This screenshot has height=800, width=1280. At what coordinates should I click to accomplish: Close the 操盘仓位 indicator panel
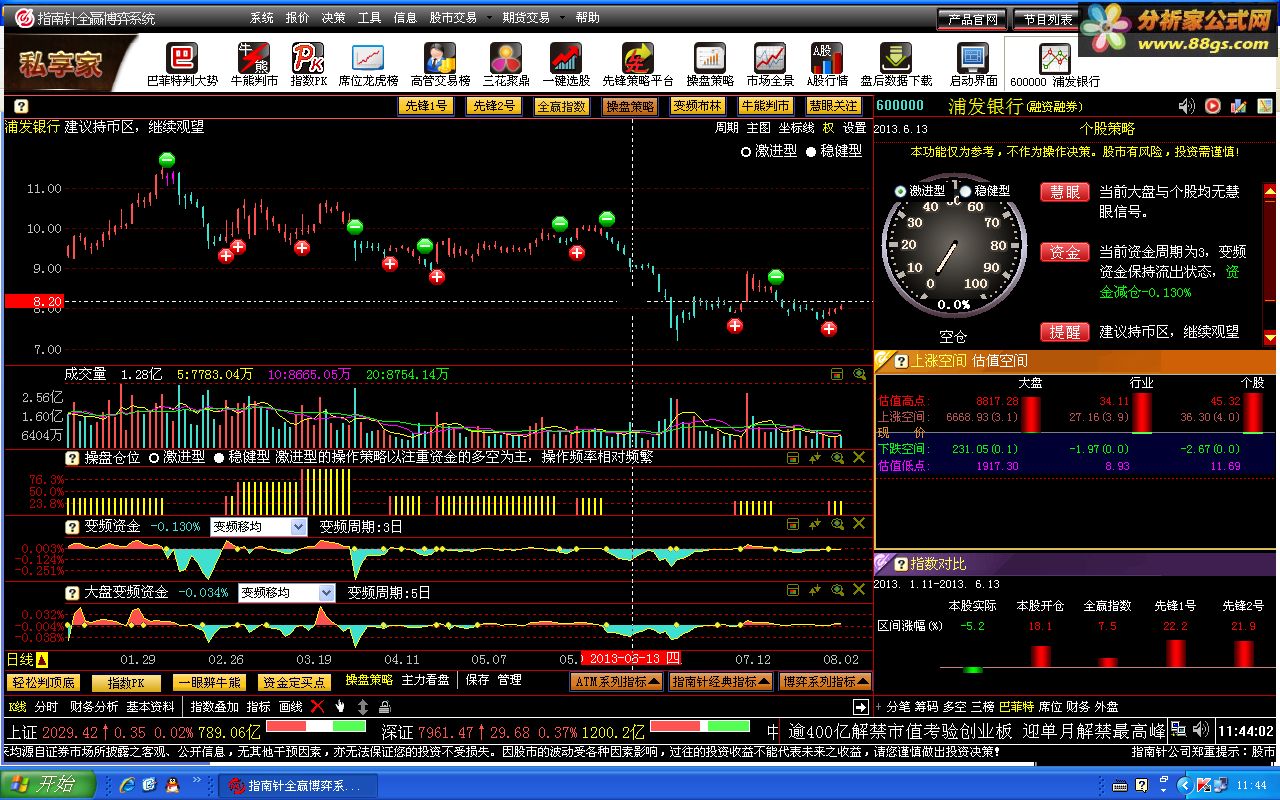click(x=858, y=457)
